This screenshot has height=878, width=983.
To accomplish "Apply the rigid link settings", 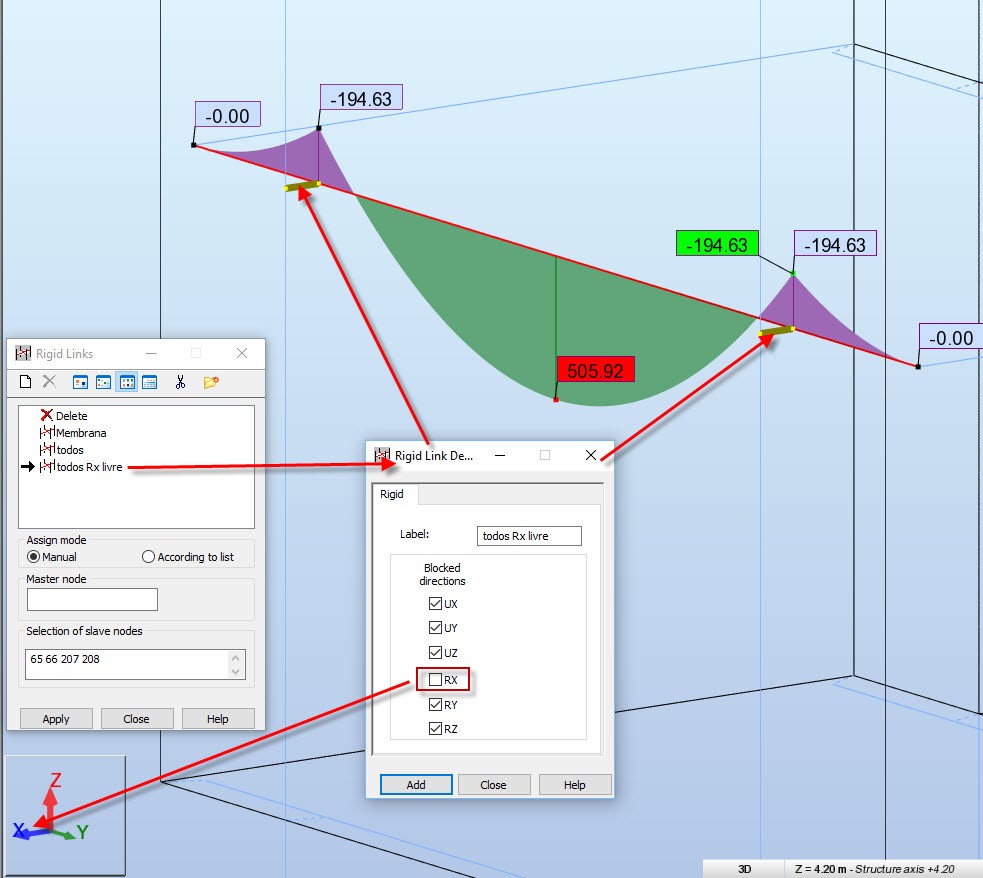I will 56,718.
